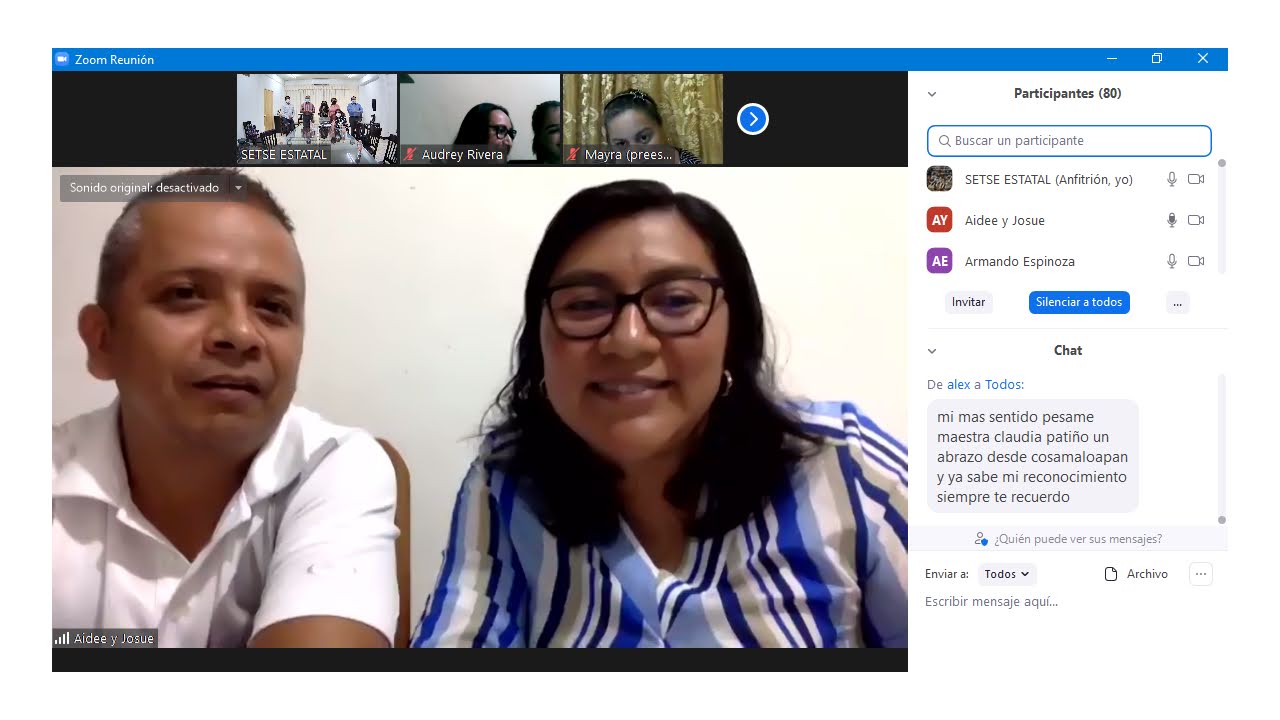Select SETSE ESTATAL video thumbnail
The width and height of the screenshot is (1280, 720).
coord(317,119)
